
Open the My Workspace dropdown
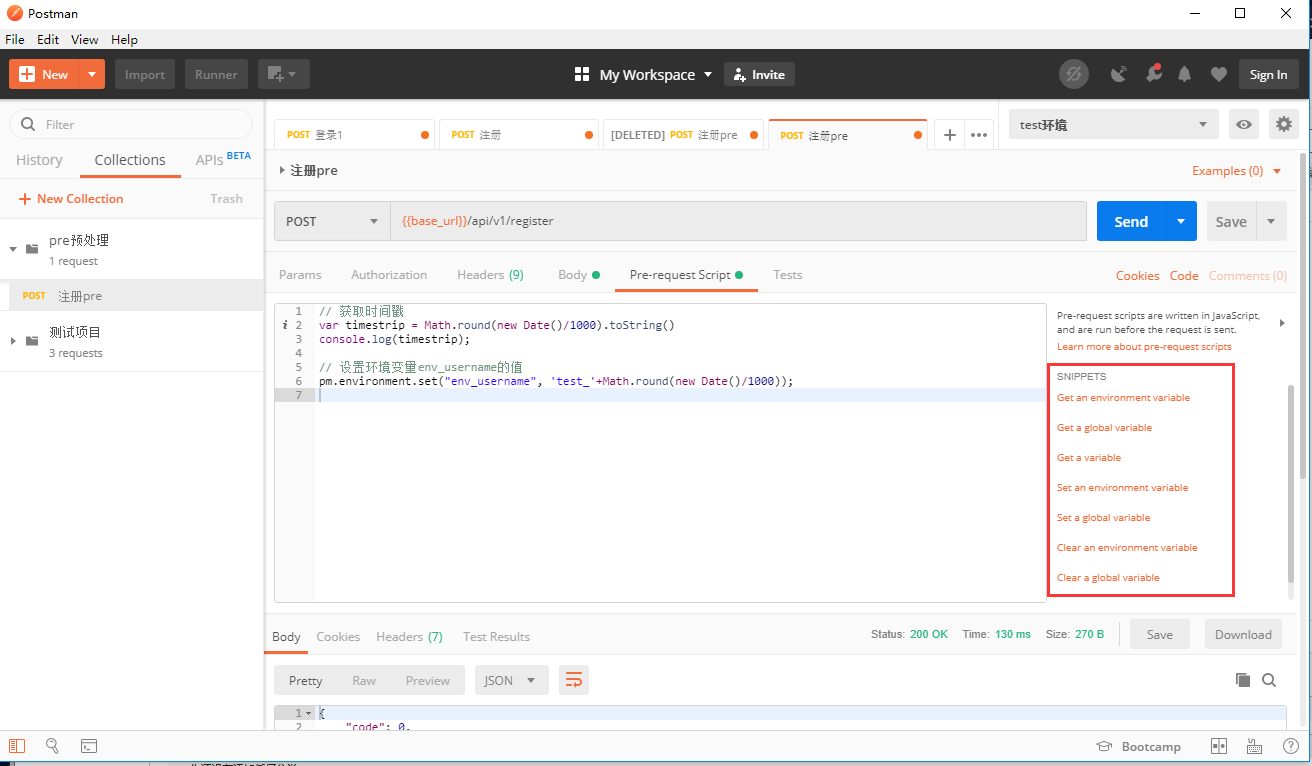pyautogui.click(x=656, y=75)
